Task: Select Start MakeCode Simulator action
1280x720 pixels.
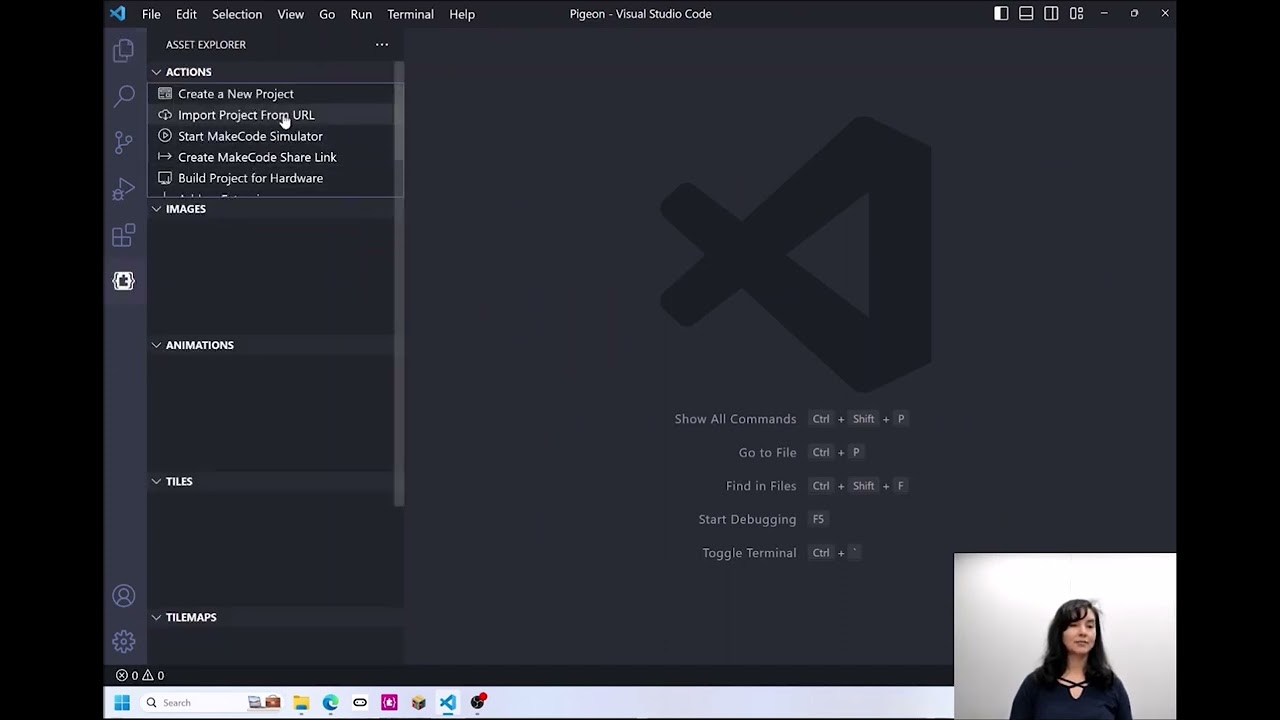Action: 271,136
